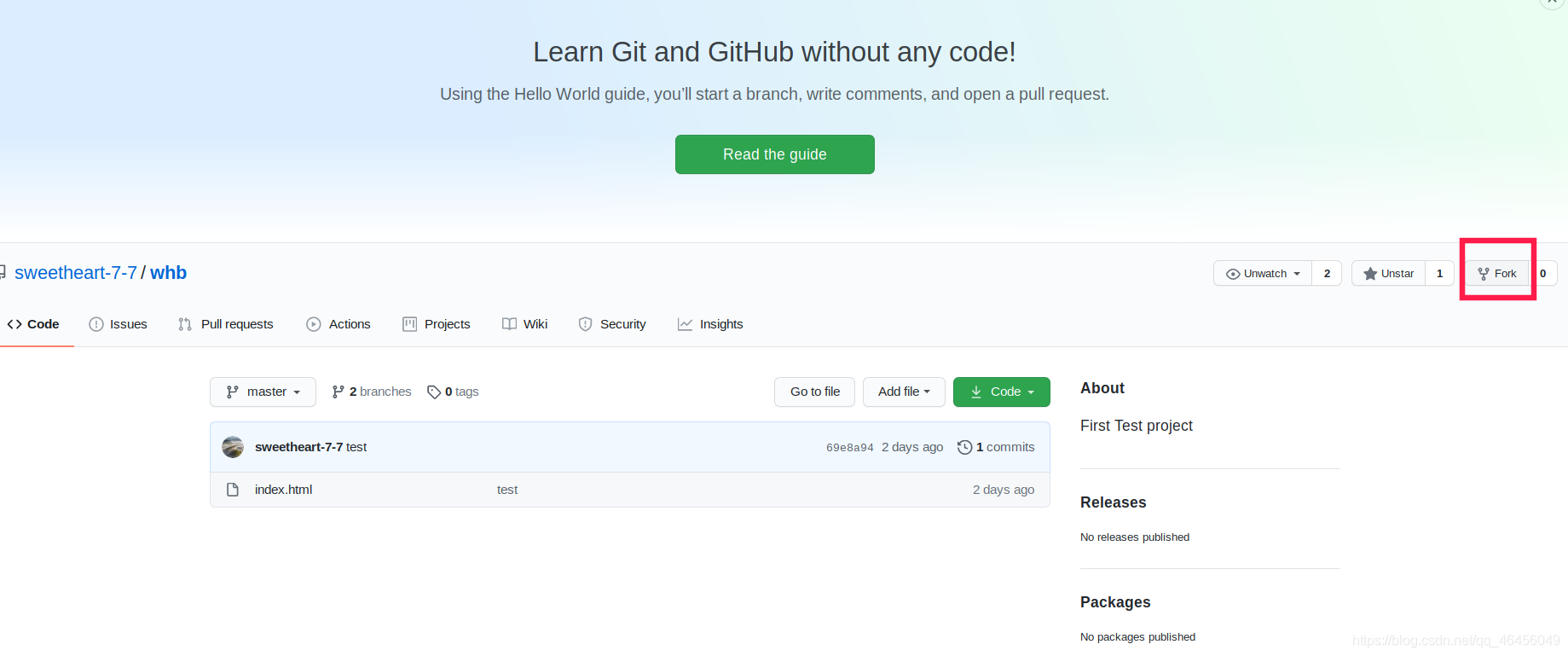Open the whb repository link
The image size is (1568, 656).
(x=169, y=273)
